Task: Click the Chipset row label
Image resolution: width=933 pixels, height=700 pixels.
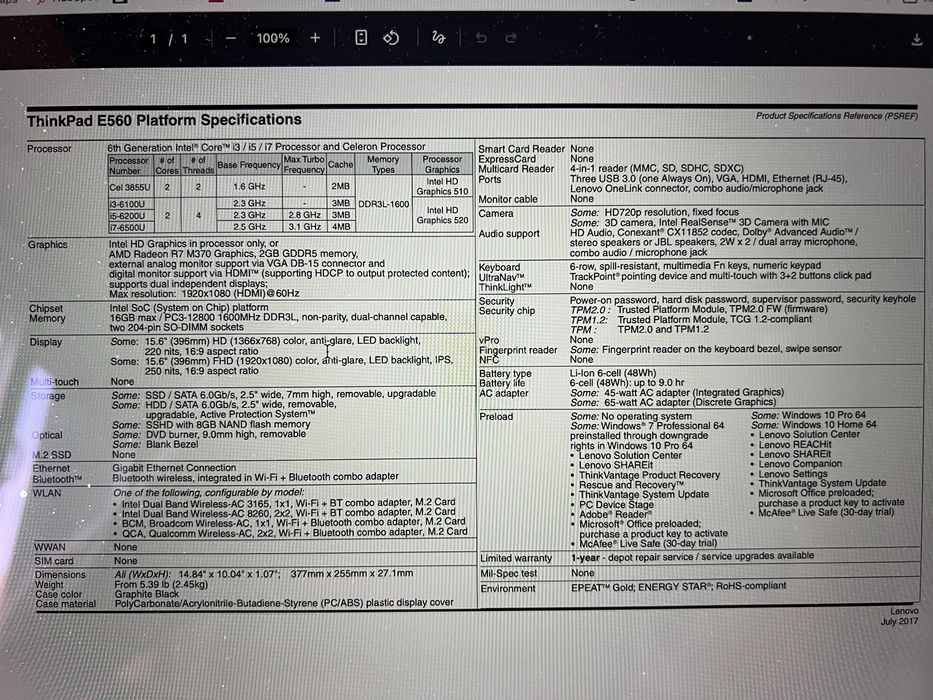Action: click(46, 308)
